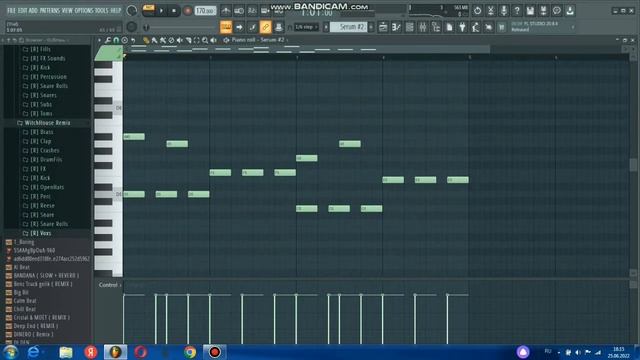This screenshot has width=640, height=360.
Task: Open the Serum #2 pattern selector
Action: (348, 27)
